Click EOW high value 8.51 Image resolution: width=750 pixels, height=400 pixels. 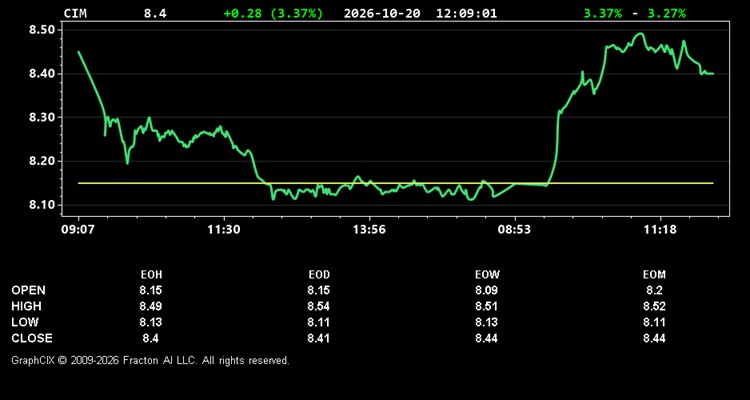click(486, 306)
